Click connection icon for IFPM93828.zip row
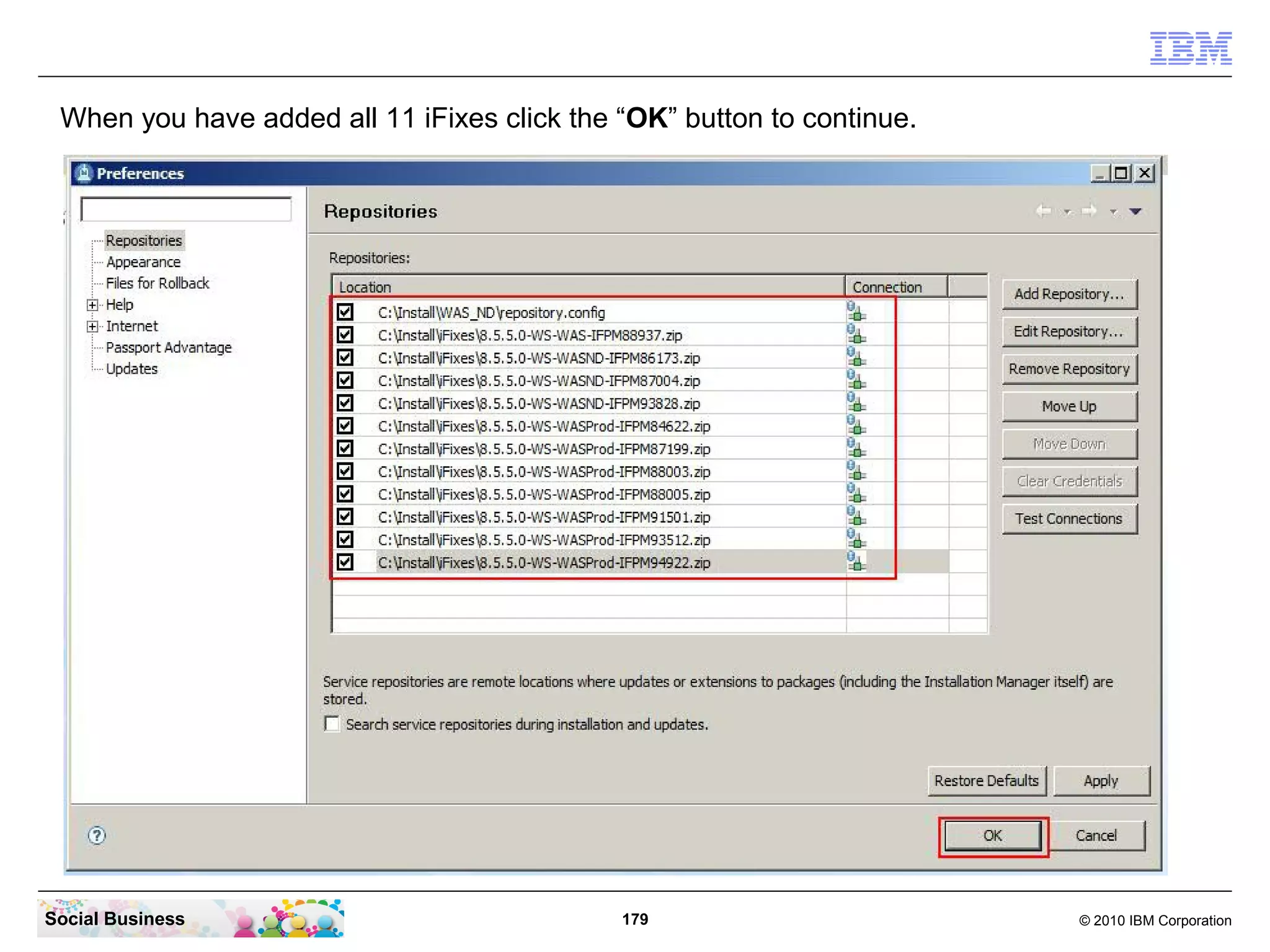This screenshot has width=1270, height=952. pyautogui.click(x=856, y=403)
